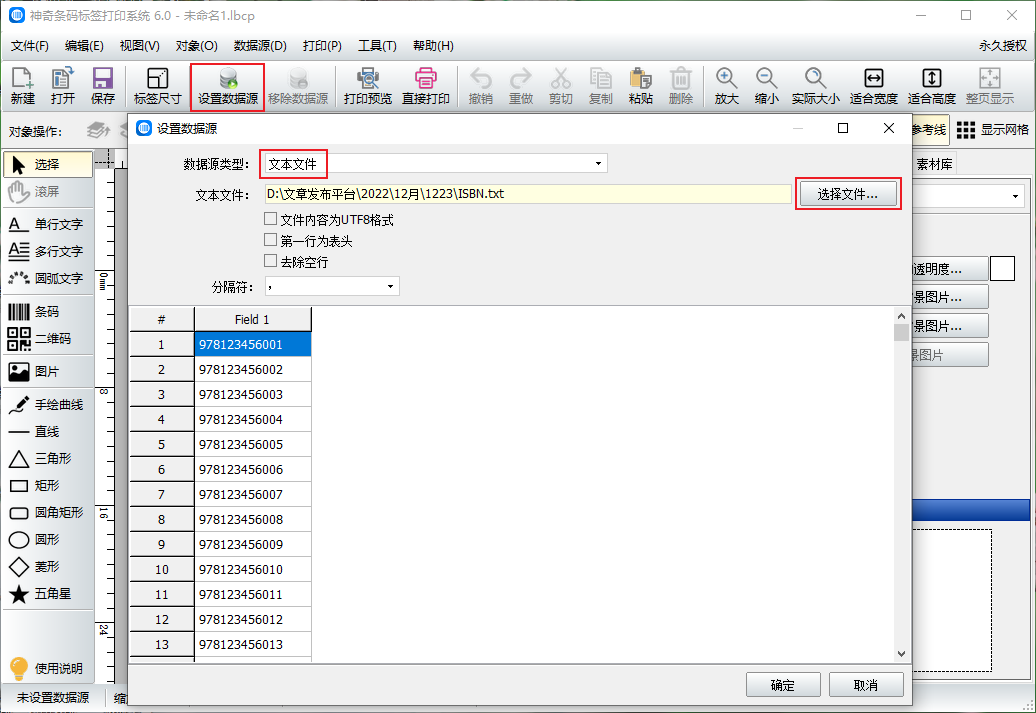1036x713 pixels.
Task: Select the 二维码 QR code tool
Action: [x=48, y=338]
